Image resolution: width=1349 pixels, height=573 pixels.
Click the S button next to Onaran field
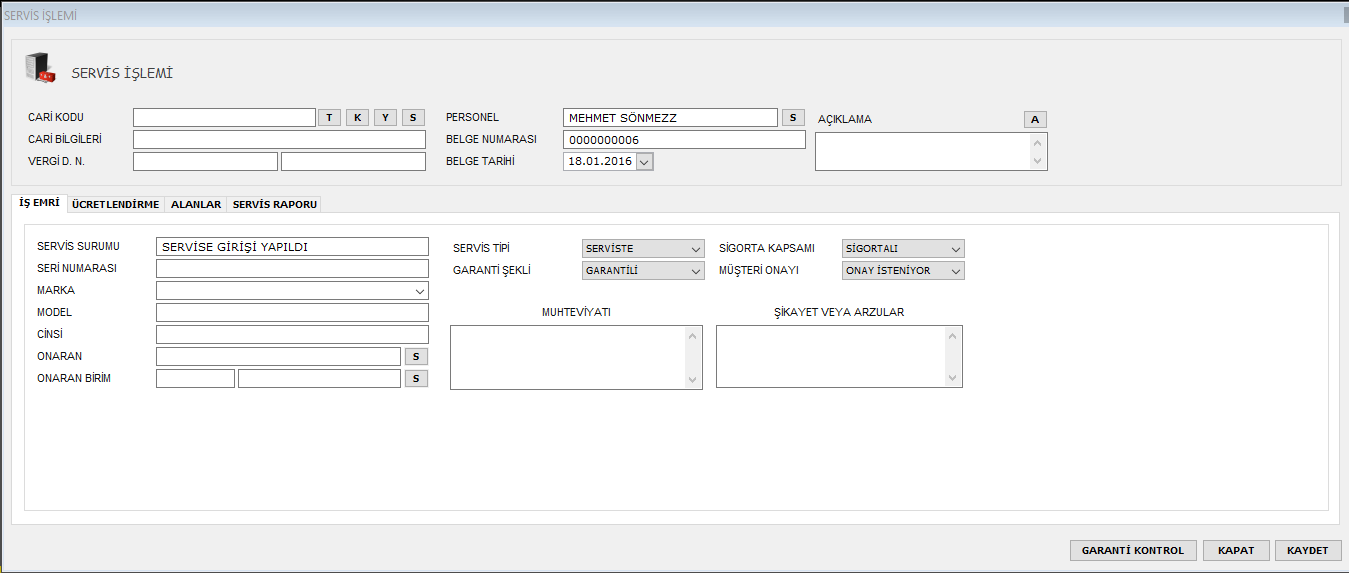416,356
